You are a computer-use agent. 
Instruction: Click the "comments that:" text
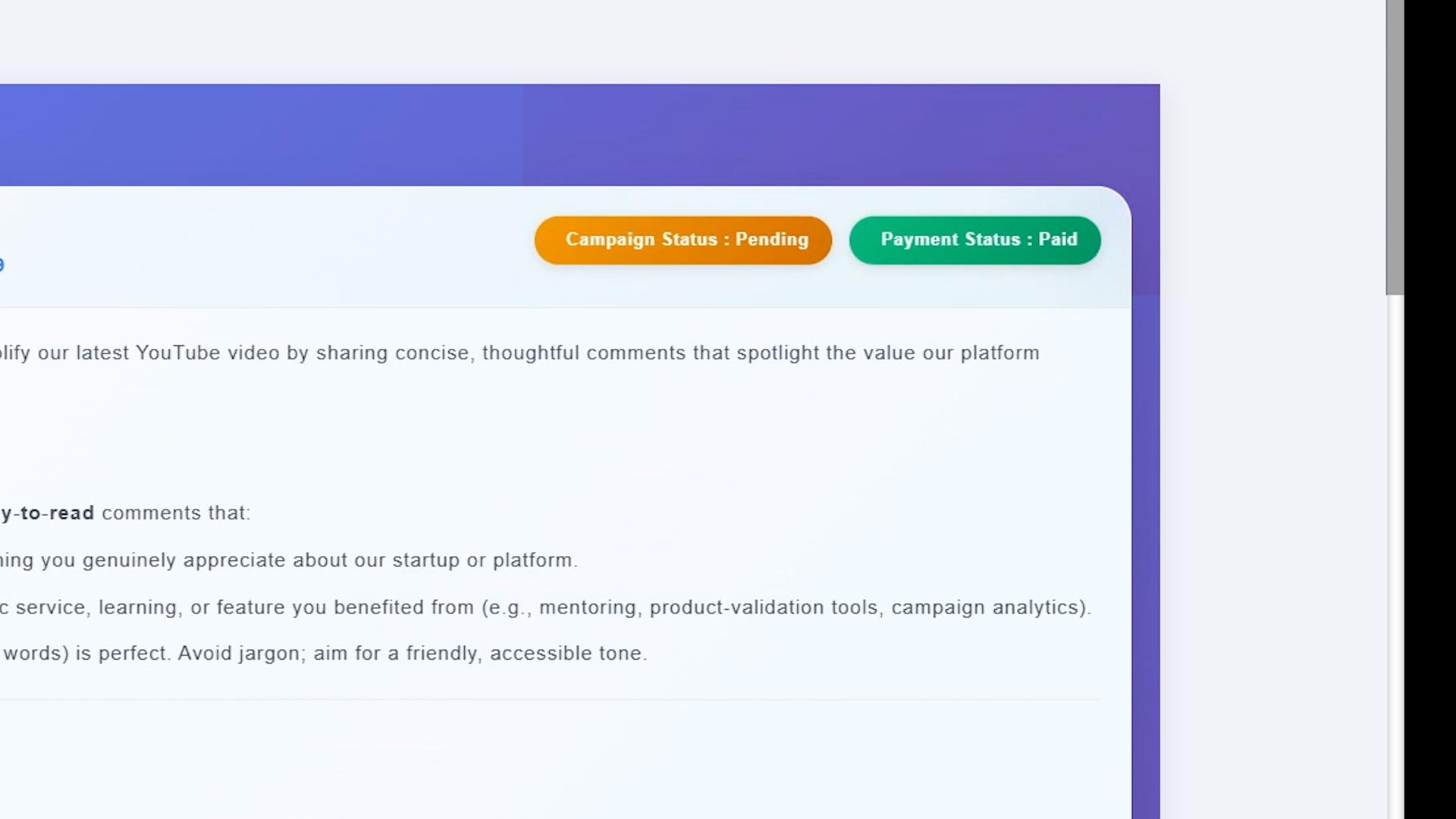click(x=175, y=513)
